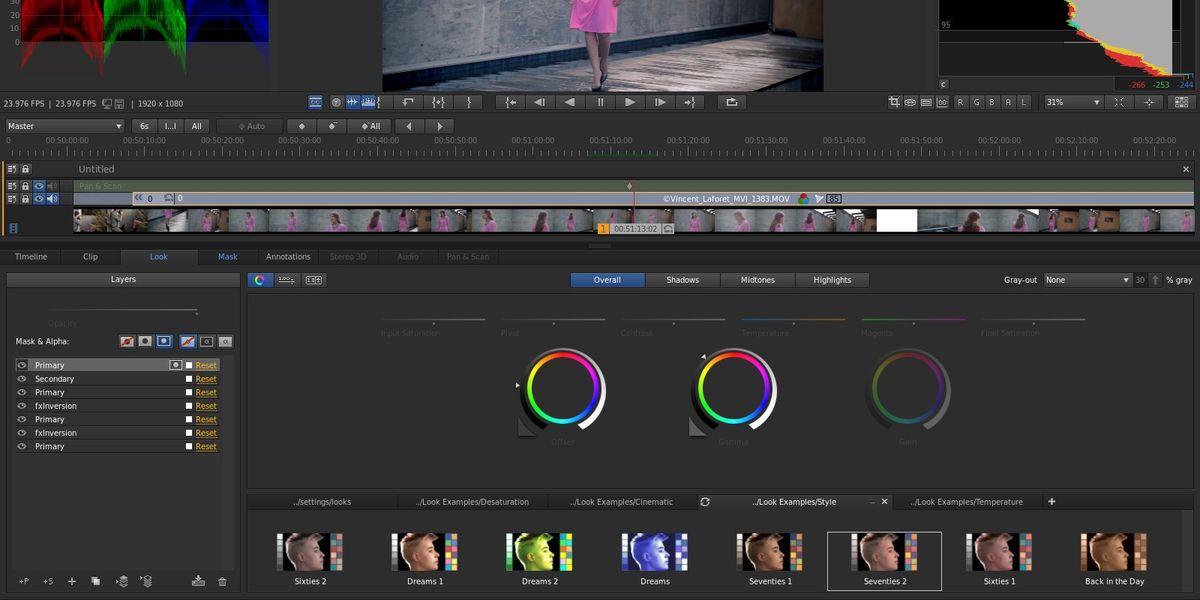Switch to the Timeline tab
The width and height of the screenshot is (1200, 600).
point(31,257)
